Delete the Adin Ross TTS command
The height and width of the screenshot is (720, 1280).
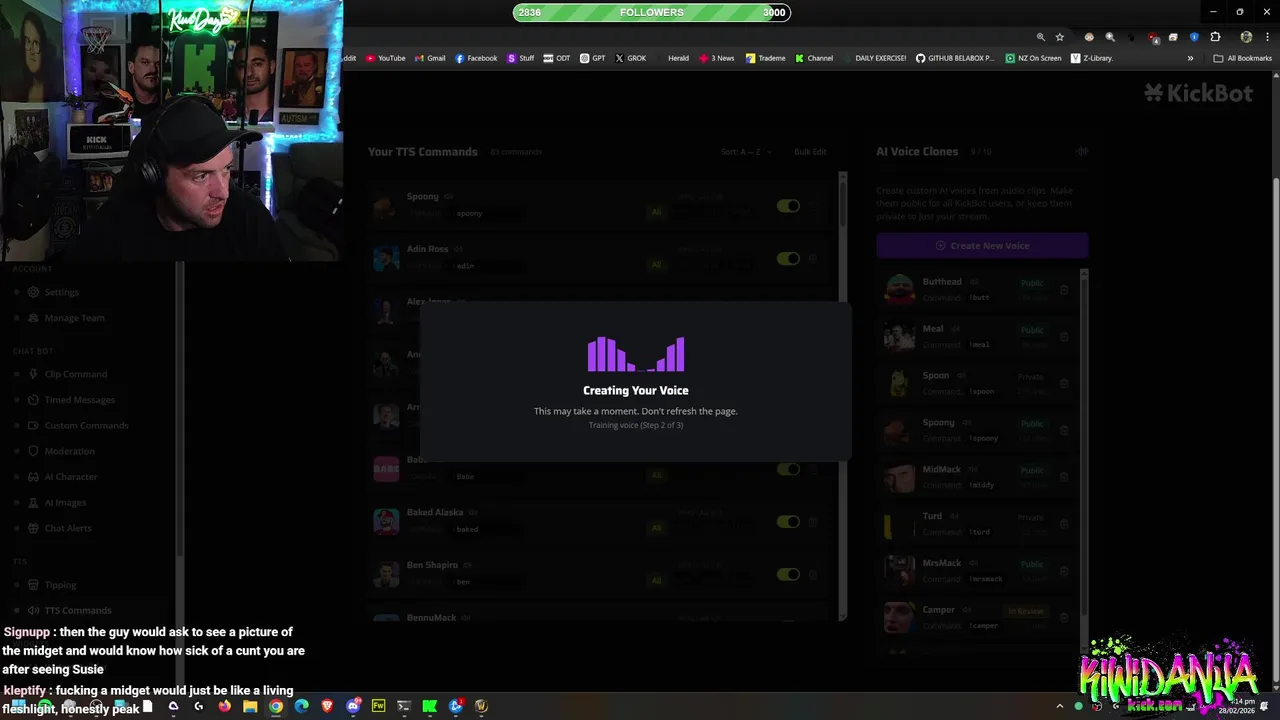pyautogui.click(x=812, y=258)
